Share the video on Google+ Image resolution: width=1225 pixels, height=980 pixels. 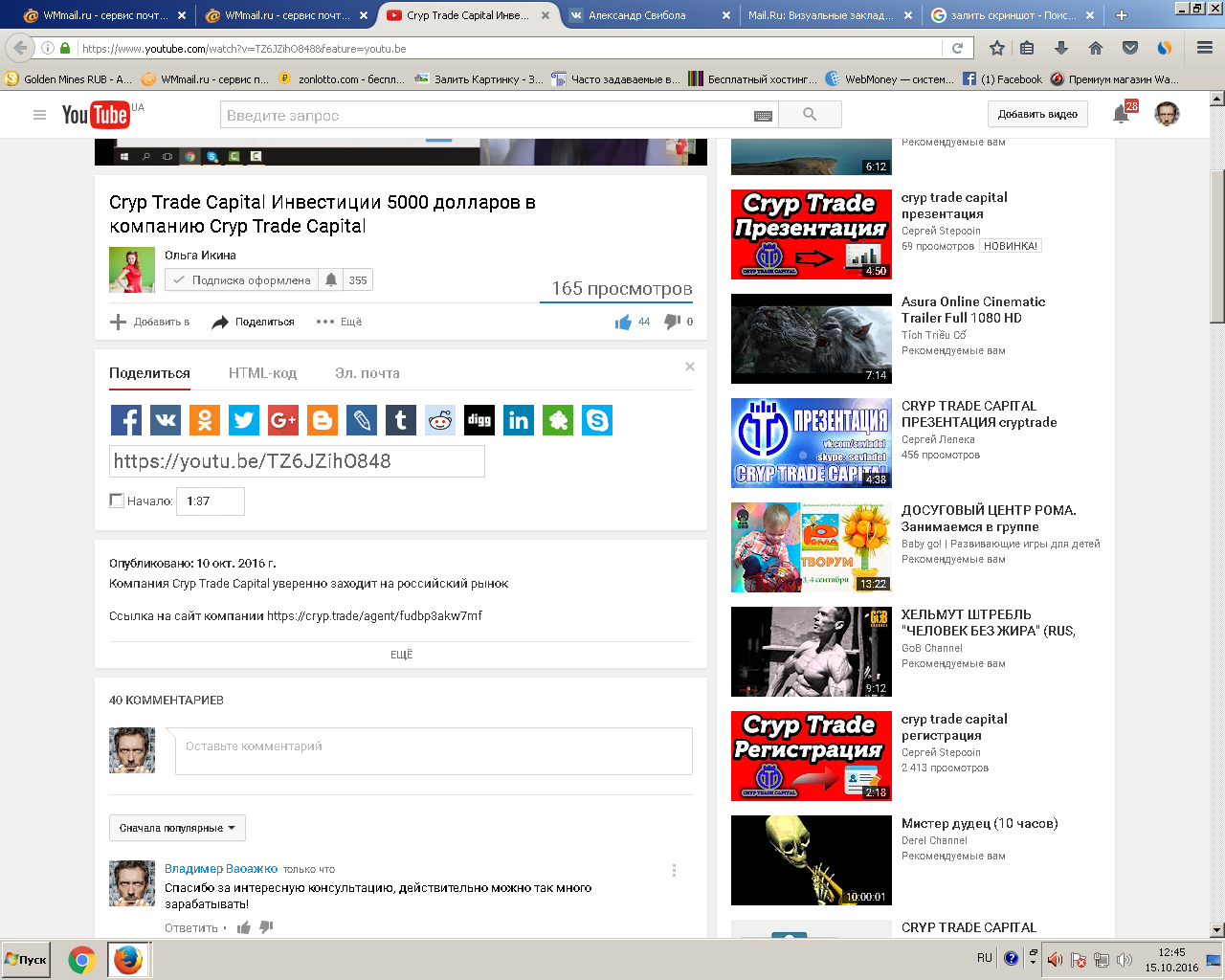coord(283,420)
